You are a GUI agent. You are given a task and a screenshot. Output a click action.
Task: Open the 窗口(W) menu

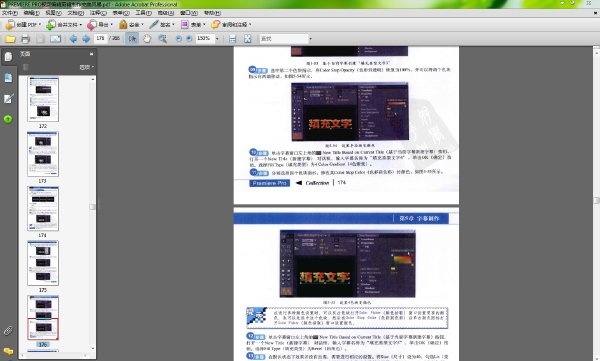[x=189, y=13]
